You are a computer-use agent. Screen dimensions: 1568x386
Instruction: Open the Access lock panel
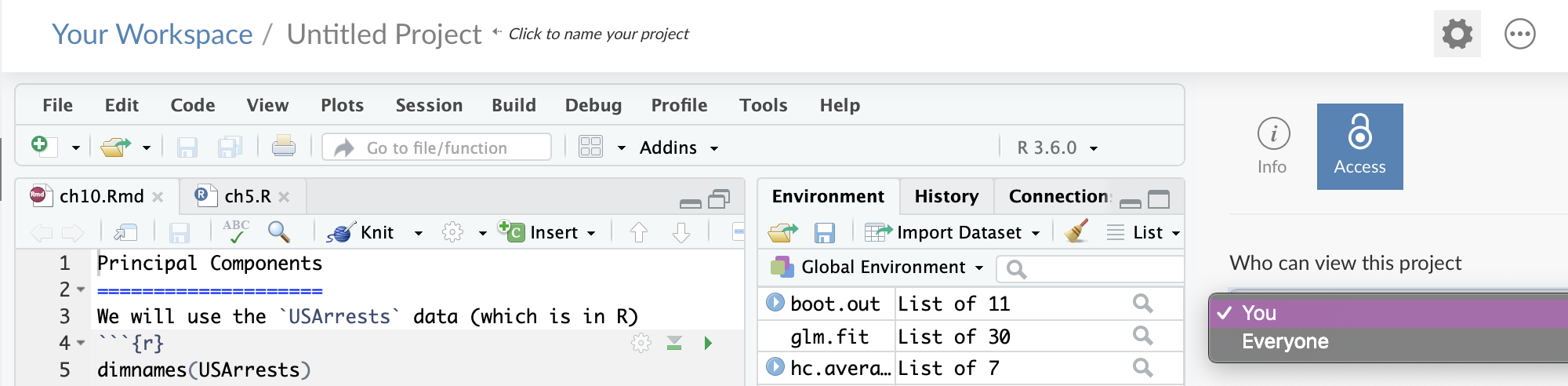(x=1359, y=146)
